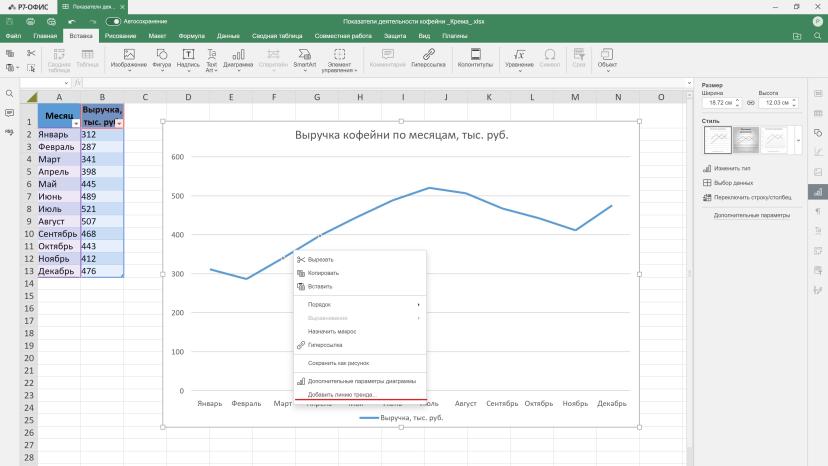Toggle the Автосохранение switch
This screenshot has height=466, width=828.
pyautogui.click(x=113, y=22)
